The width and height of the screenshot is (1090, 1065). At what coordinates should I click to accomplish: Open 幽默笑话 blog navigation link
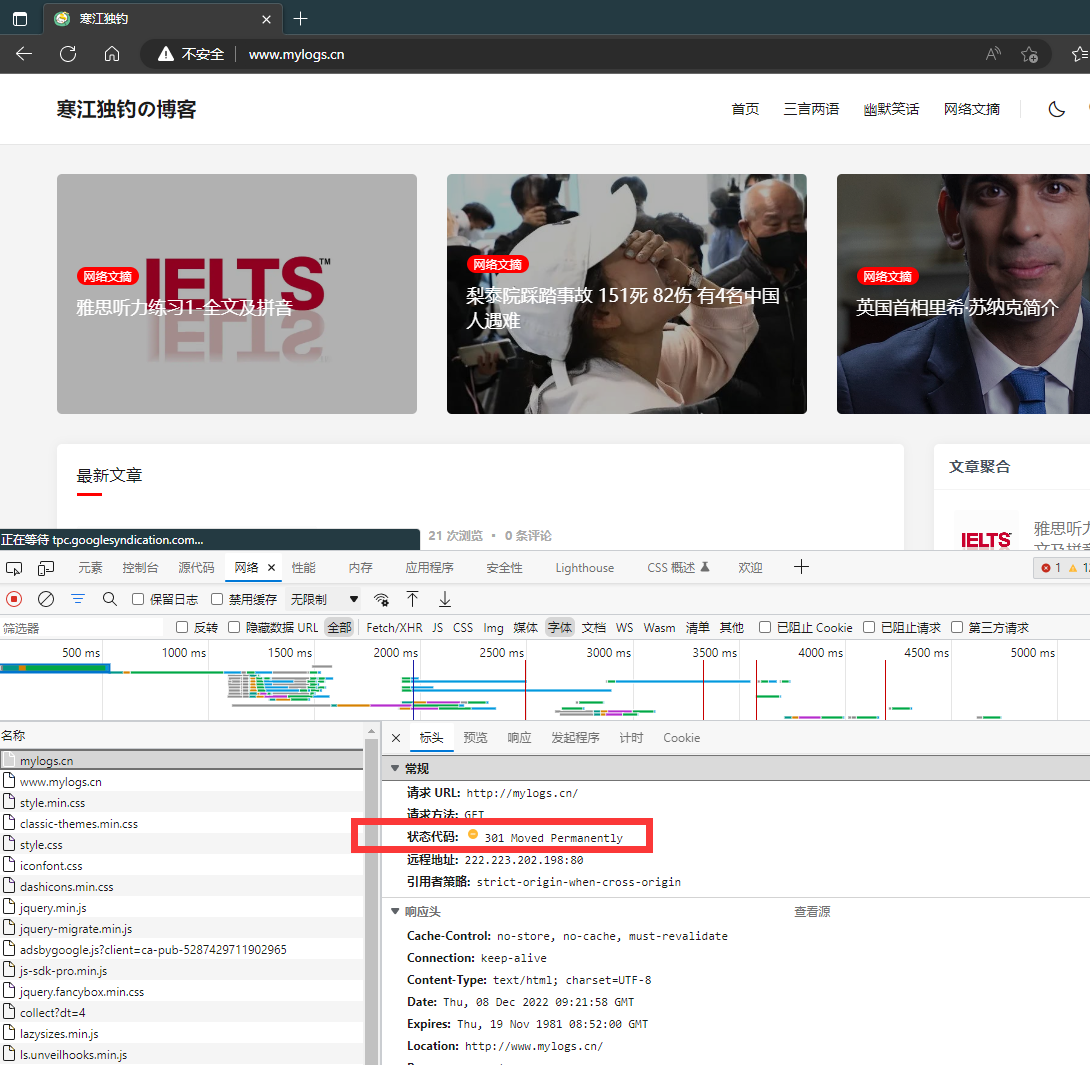click(x=891, y=109)
